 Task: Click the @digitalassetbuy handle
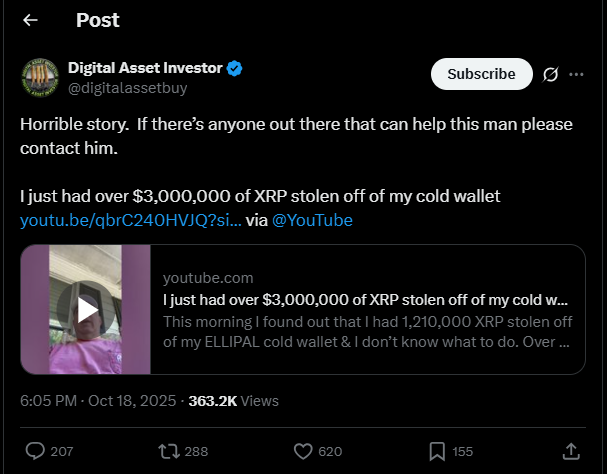pyautogui.click(x=127, y=88)
